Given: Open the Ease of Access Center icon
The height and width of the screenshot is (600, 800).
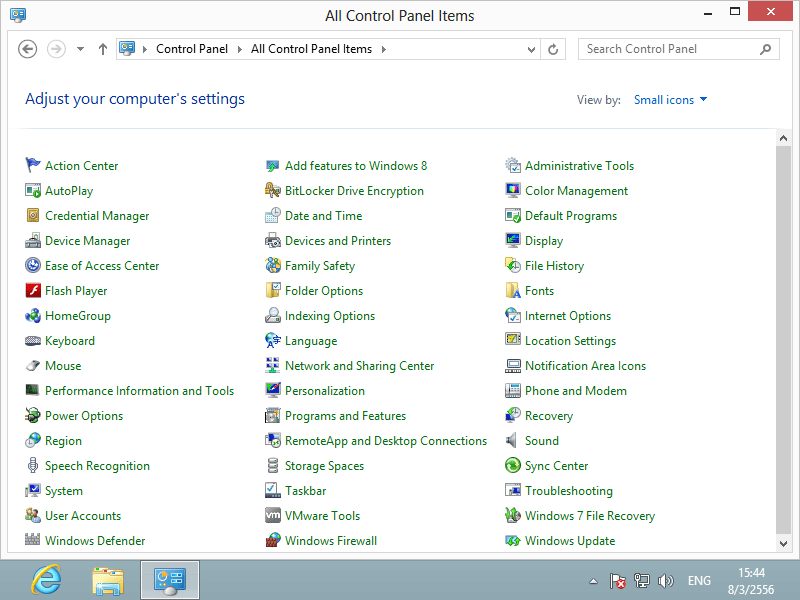Looking at the screenshot, I should click(x=33, y=265).
